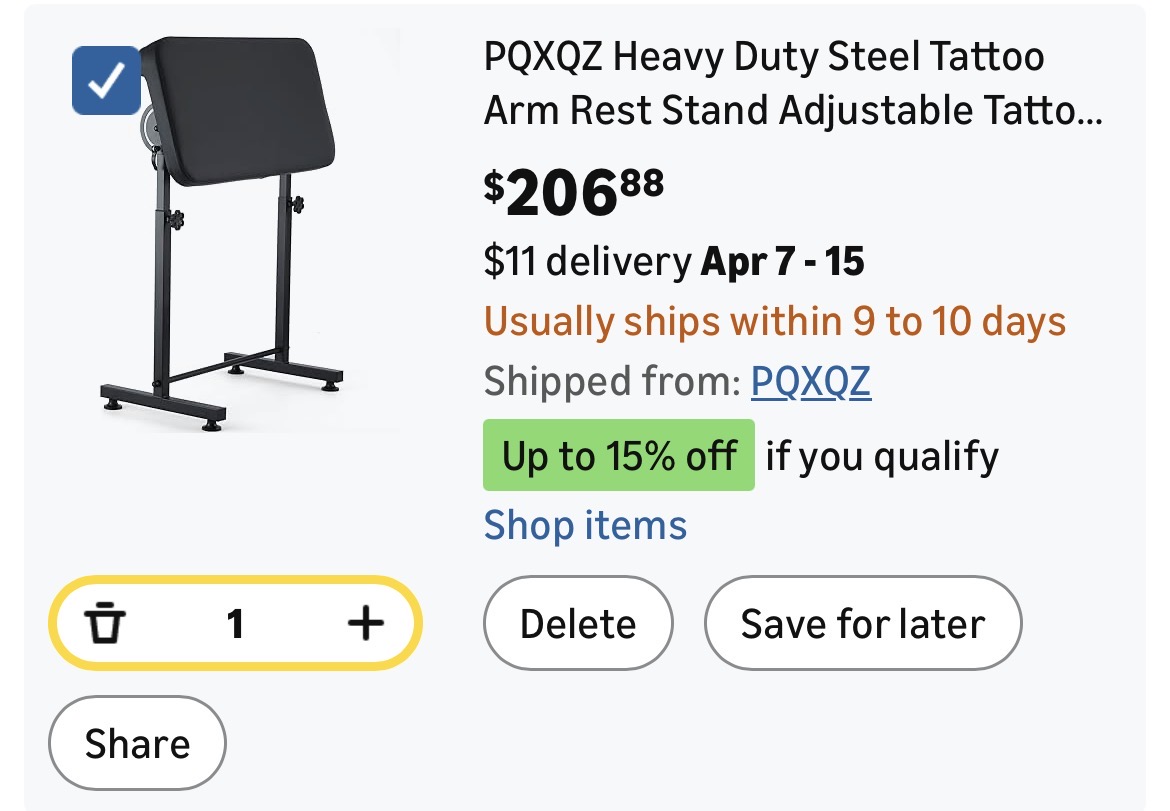Viewport: 1170px width, 811px height.
Task: Click the green Up to 15% off badge
Action: point(618,456)
